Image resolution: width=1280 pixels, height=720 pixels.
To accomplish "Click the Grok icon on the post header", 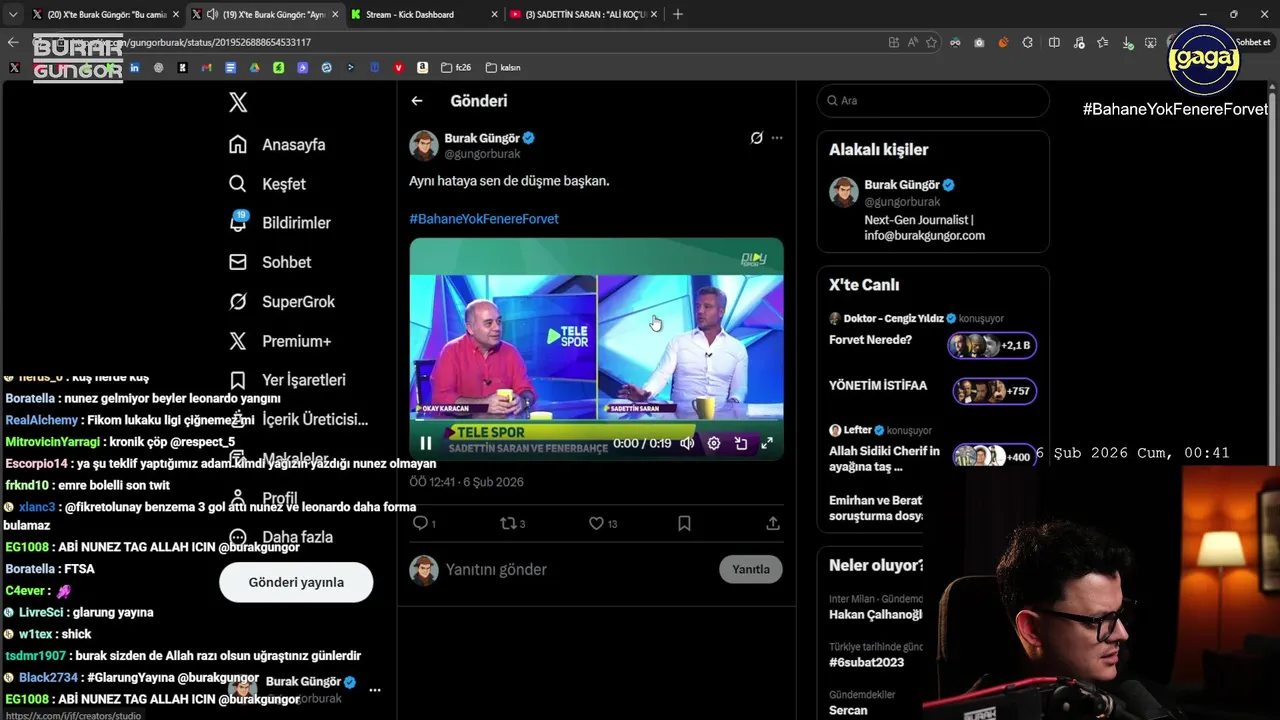I will [757, 138].
